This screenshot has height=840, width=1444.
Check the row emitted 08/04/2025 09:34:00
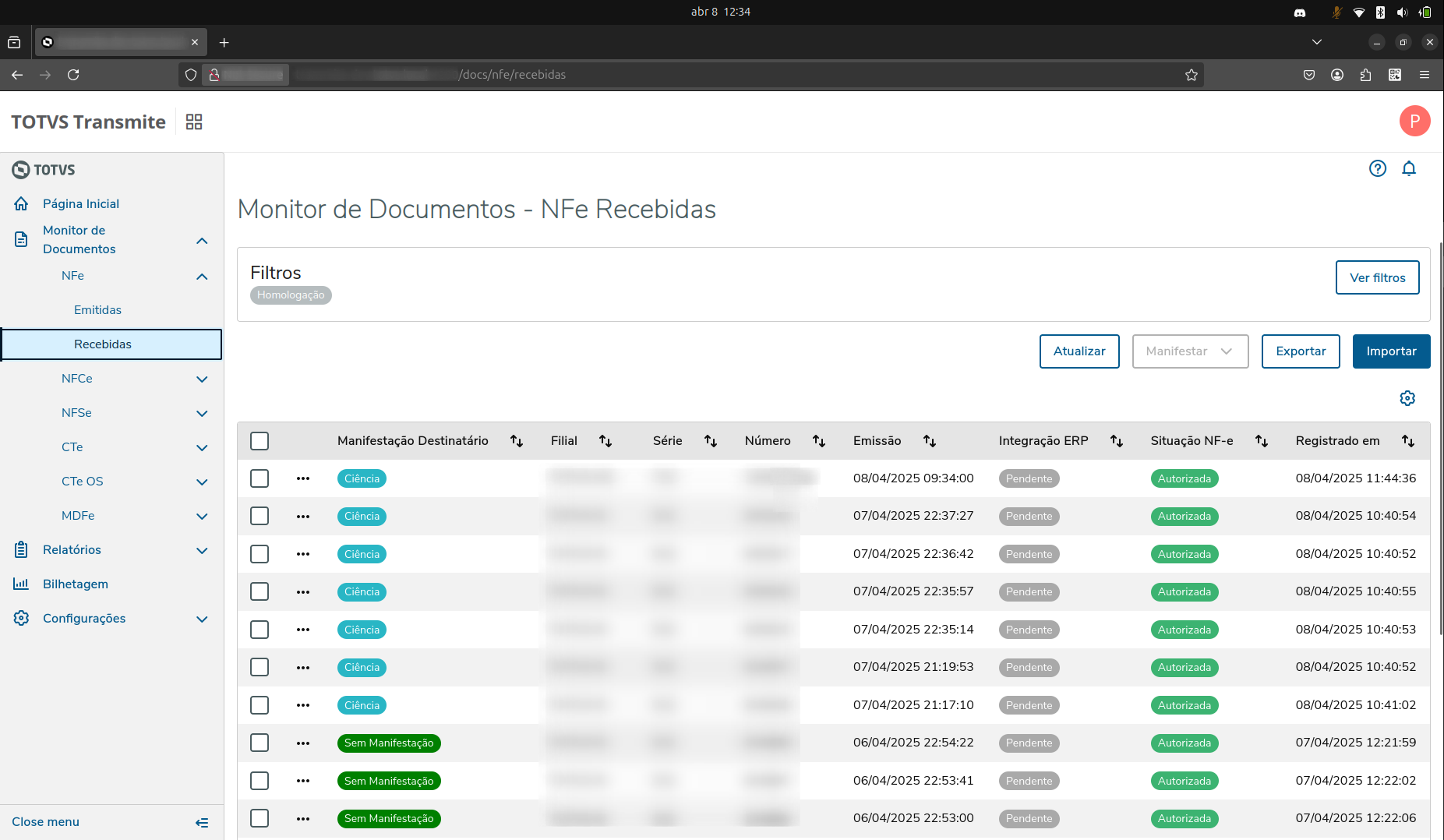click(259, 478)
